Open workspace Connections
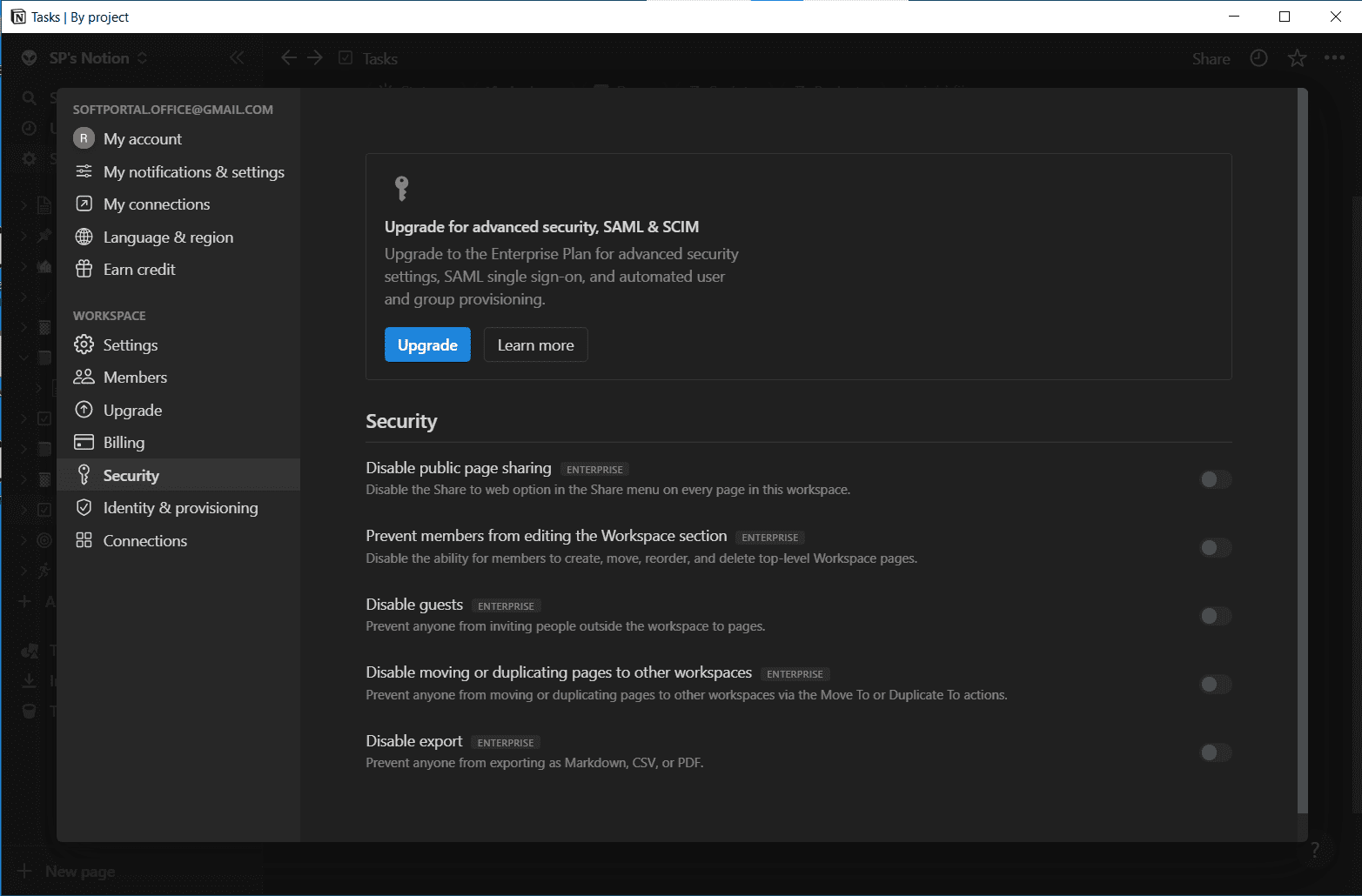 point(178,541)
